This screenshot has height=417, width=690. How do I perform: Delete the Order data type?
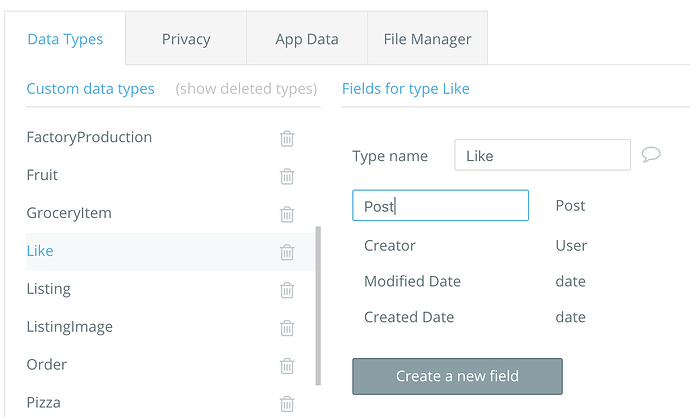click(287, 366)
